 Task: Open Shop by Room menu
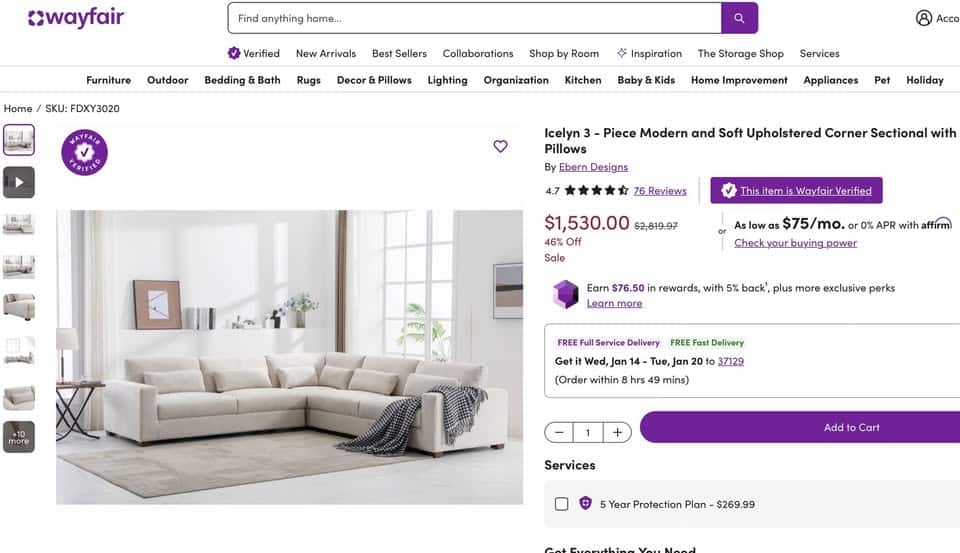[564, 53]
